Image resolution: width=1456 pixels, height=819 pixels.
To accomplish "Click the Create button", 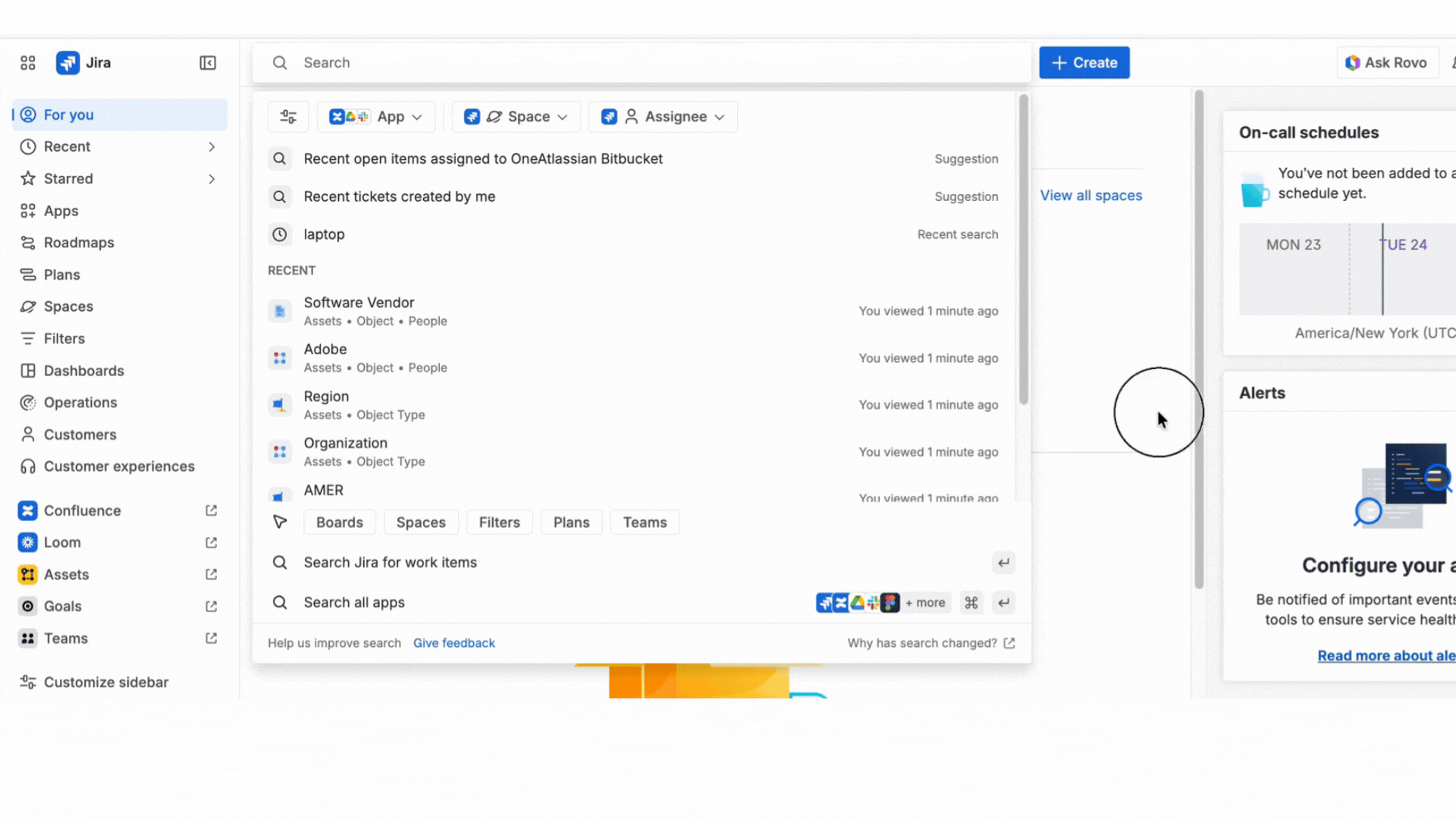I will click(x=1084, y=63).
